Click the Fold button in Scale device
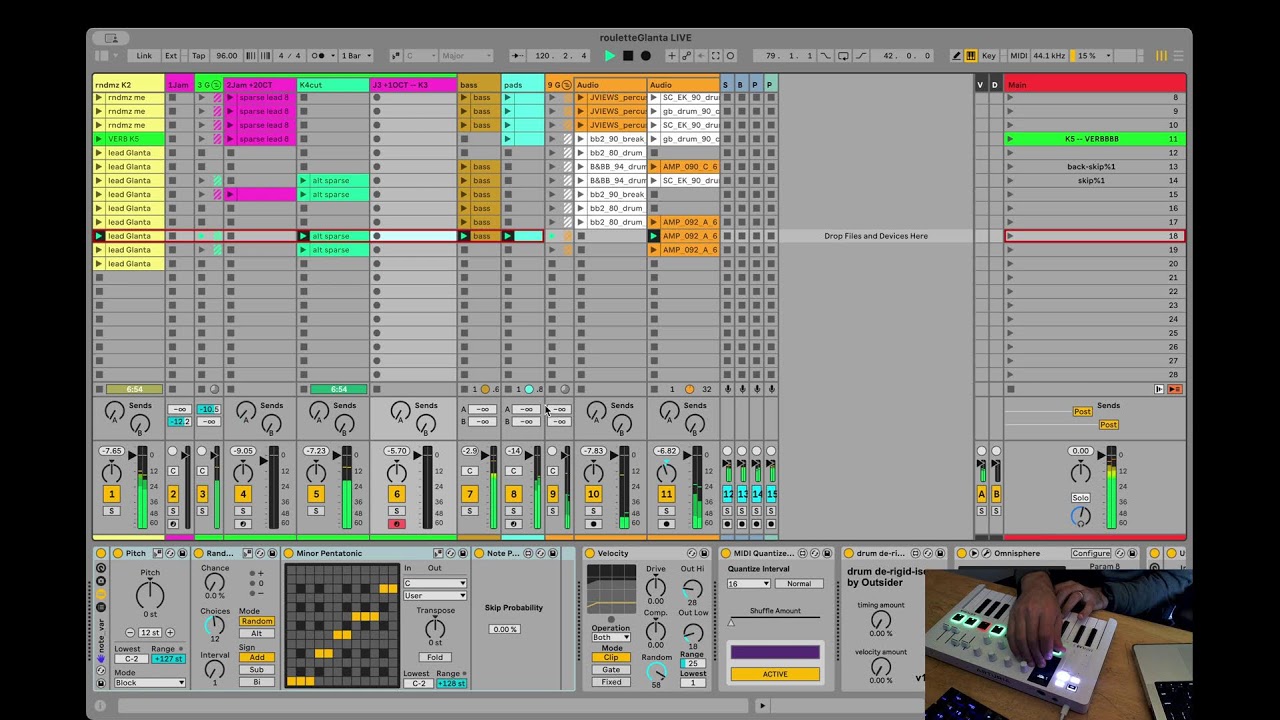The height and width of the screenshot is (720, 1280). [435, 657]
